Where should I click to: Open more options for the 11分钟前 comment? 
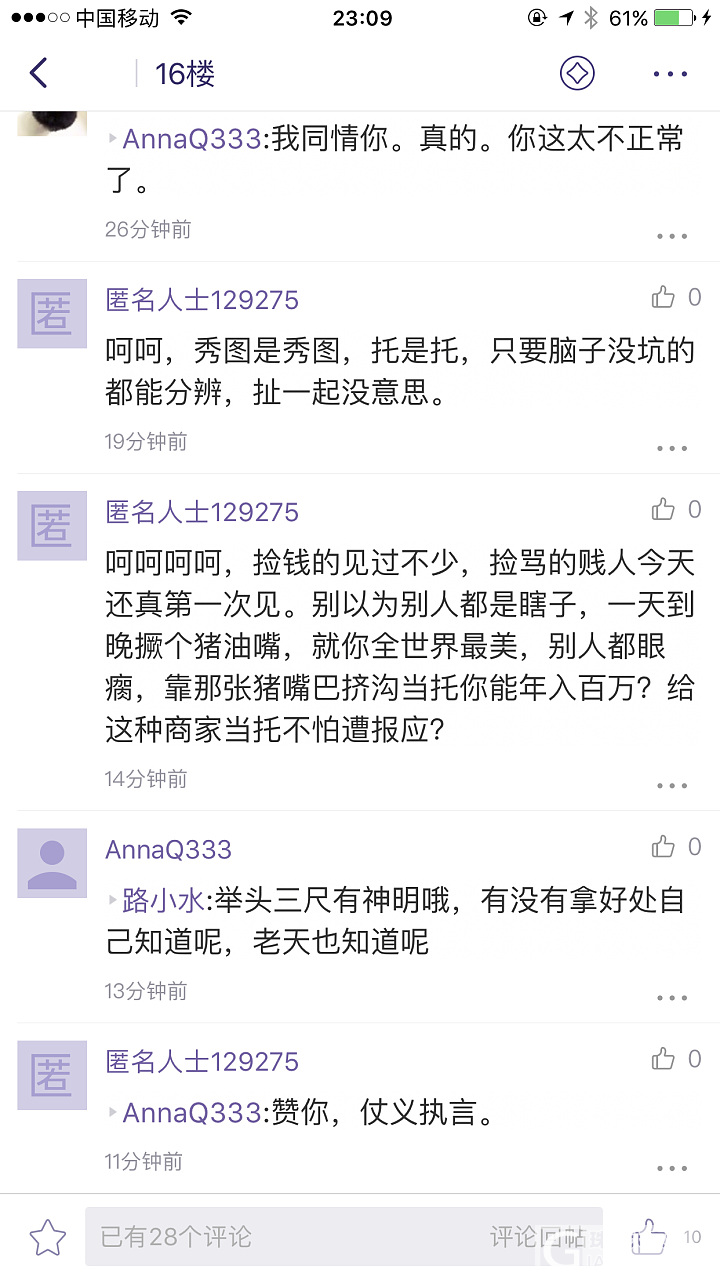click(x=672, y=1168)
